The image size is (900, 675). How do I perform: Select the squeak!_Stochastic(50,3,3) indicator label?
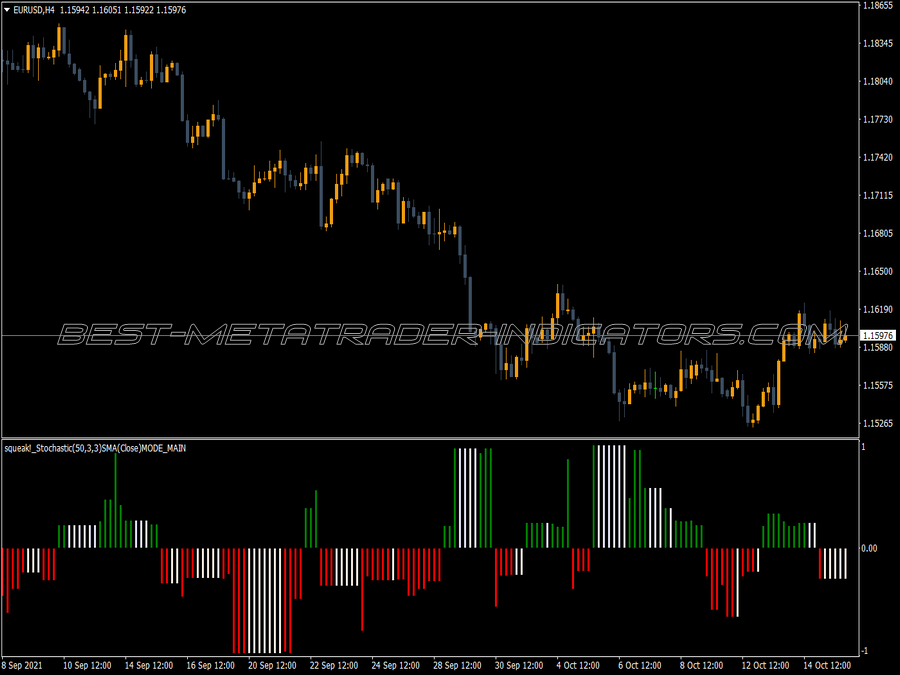point(95,448)
